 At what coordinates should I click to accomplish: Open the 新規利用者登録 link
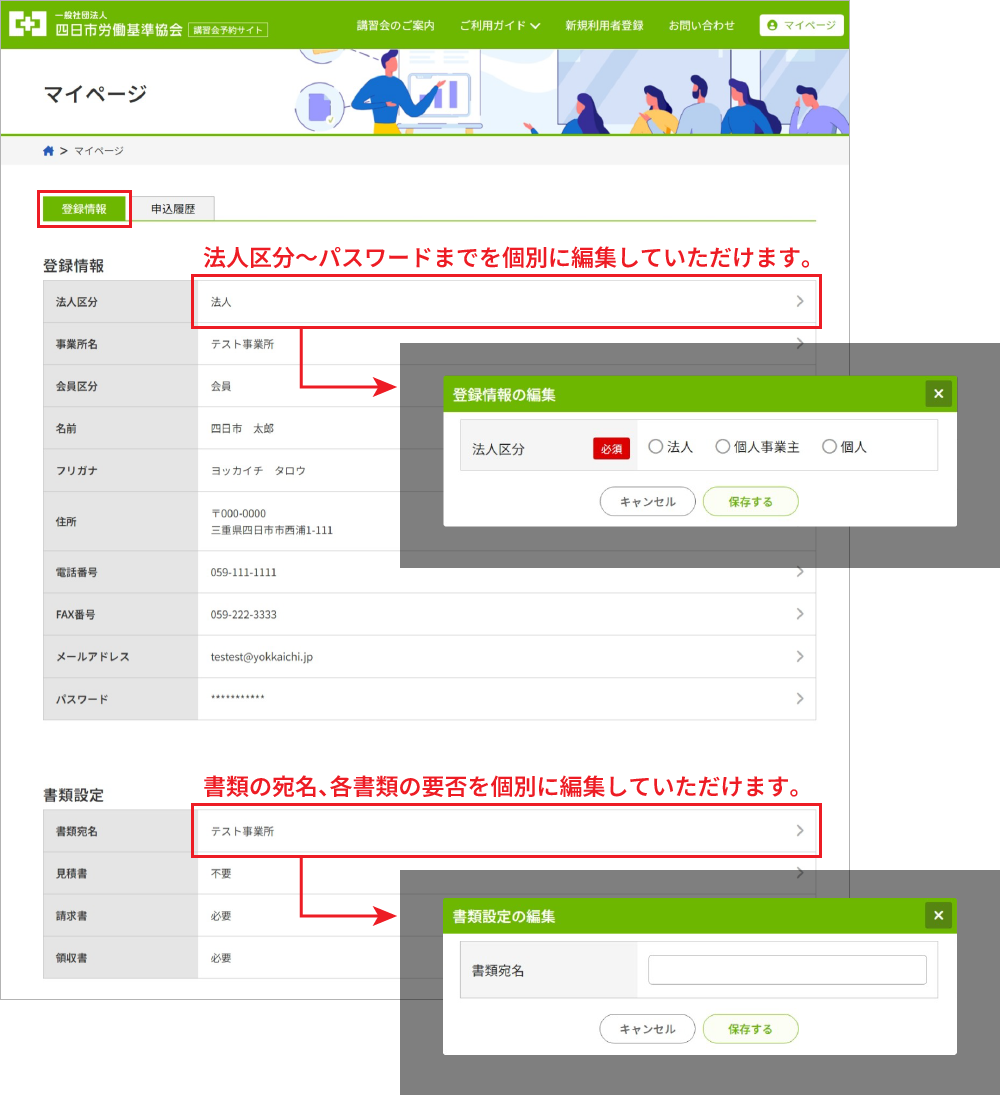(604, 25)
